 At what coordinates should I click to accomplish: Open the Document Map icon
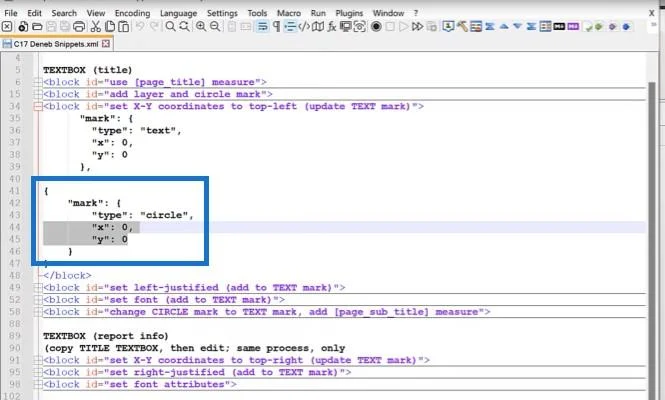(318, 27)
